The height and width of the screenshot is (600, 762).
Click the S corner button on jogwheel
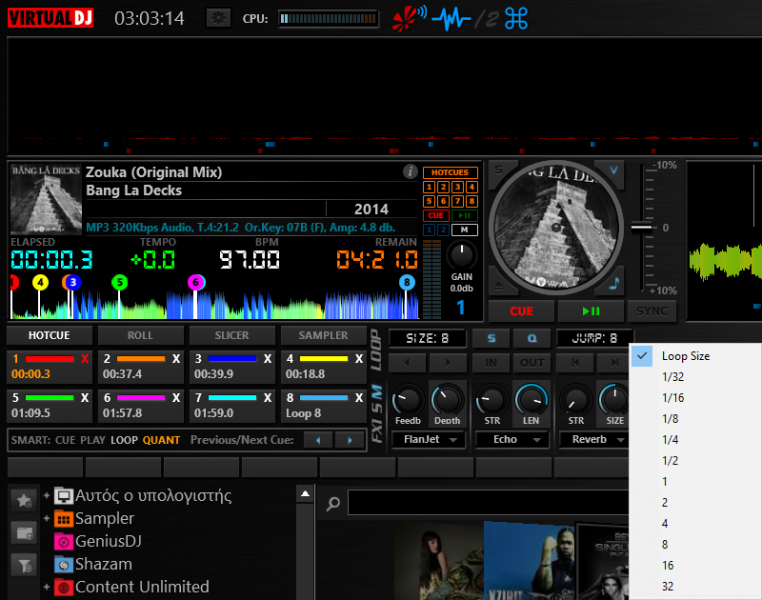[x=499, y=170]
